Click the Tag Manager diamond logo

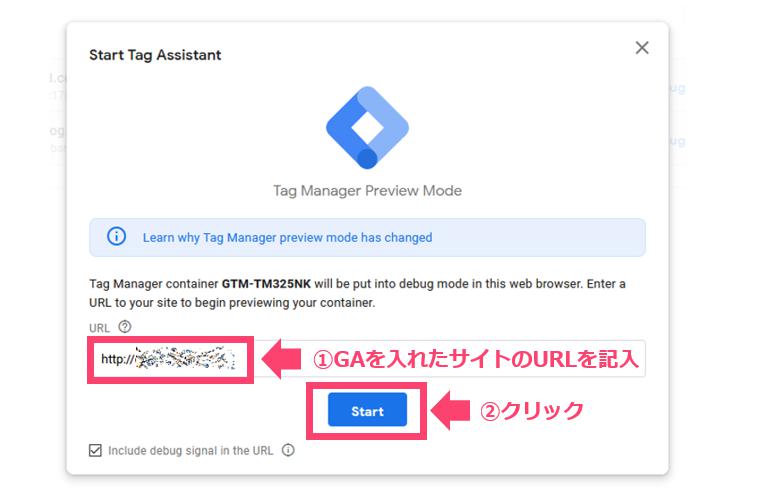367,127
